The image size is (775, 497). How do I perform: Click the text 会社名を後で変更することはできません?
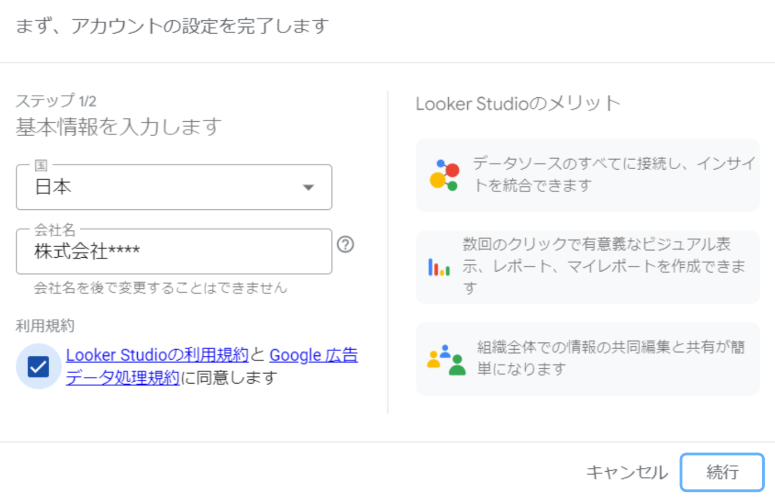click(x=160, y=288)
